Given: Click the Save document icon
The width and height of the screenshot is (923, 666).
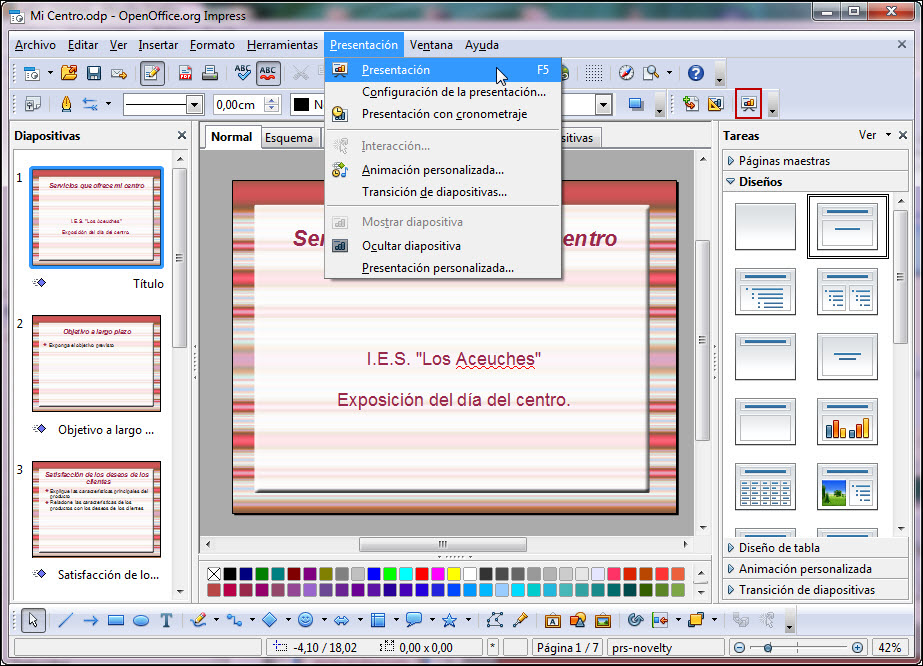Looking at the screenshot, I should (94, 74).
